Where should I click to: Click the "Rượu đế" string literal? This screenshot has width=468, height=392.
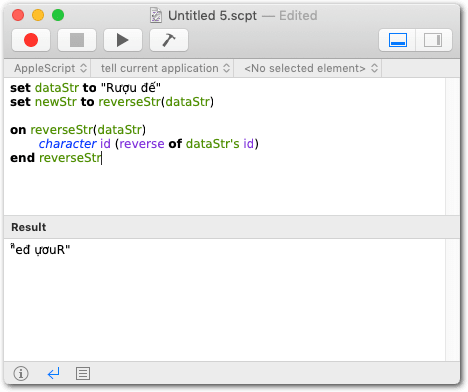click(x=131, y=88)
